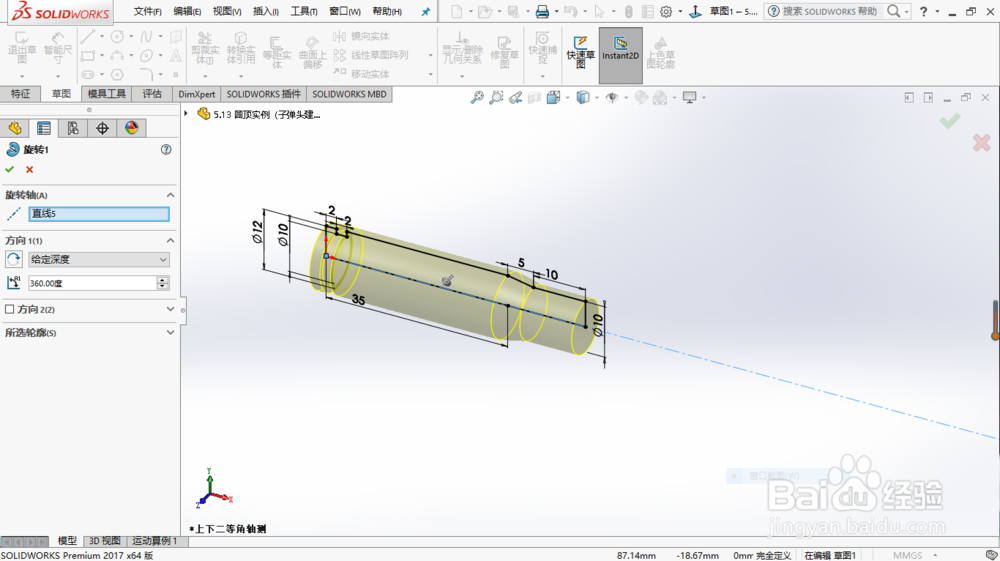
Task: Increase angle with the spinner up arrow
Action: (x=163, y=279)
